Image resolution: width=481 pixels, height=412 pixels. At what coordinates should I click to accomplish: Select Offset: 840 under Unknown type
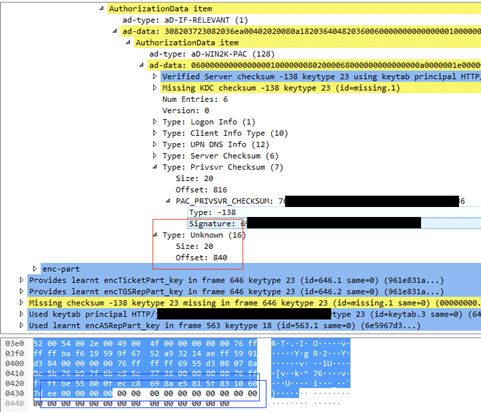pos(201,257)
